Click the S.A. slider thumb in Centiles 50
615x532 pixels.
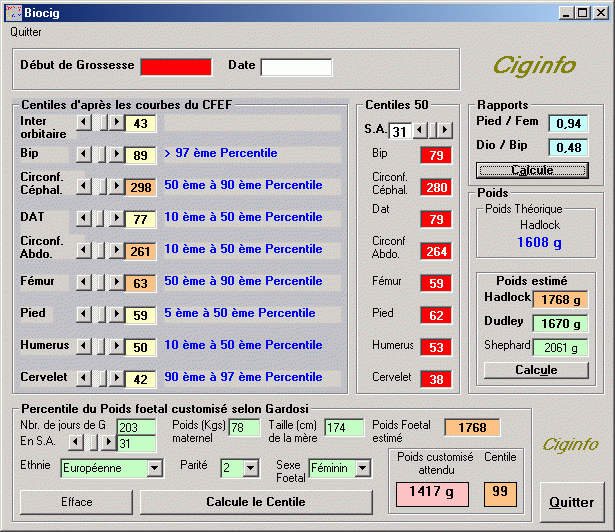point(433,130)
